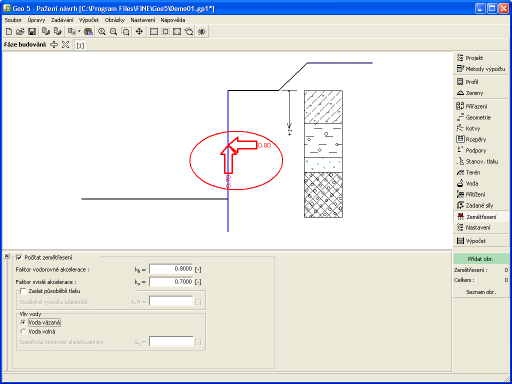Click the Seznam obr. button
The height and width of the screenshot is (384, 512).
click(481, 292)
